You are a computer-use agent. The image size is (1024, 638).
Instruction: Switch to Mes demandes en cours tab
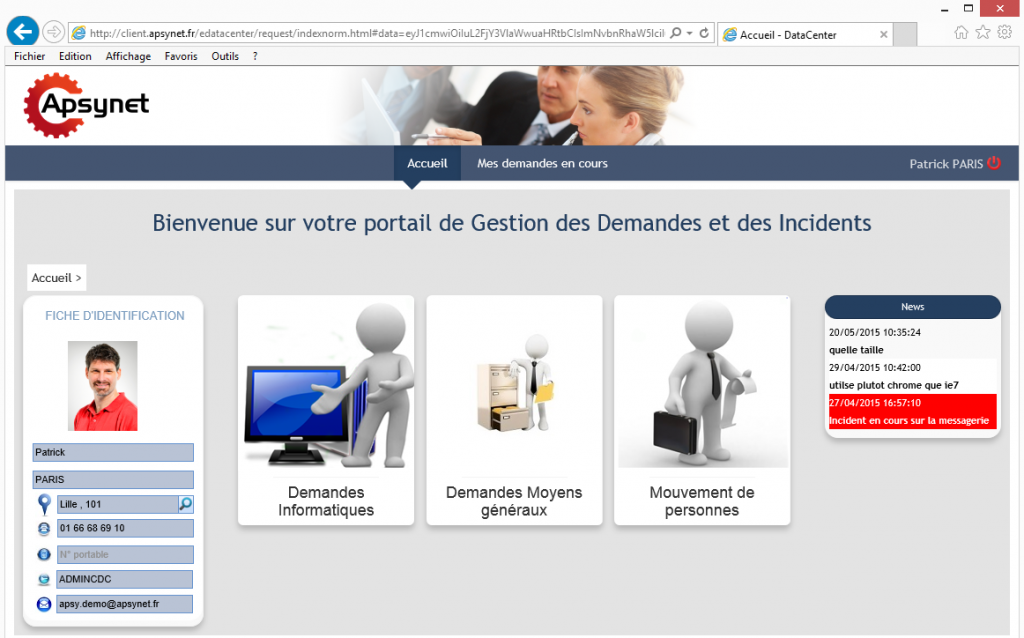coord(542,163)
